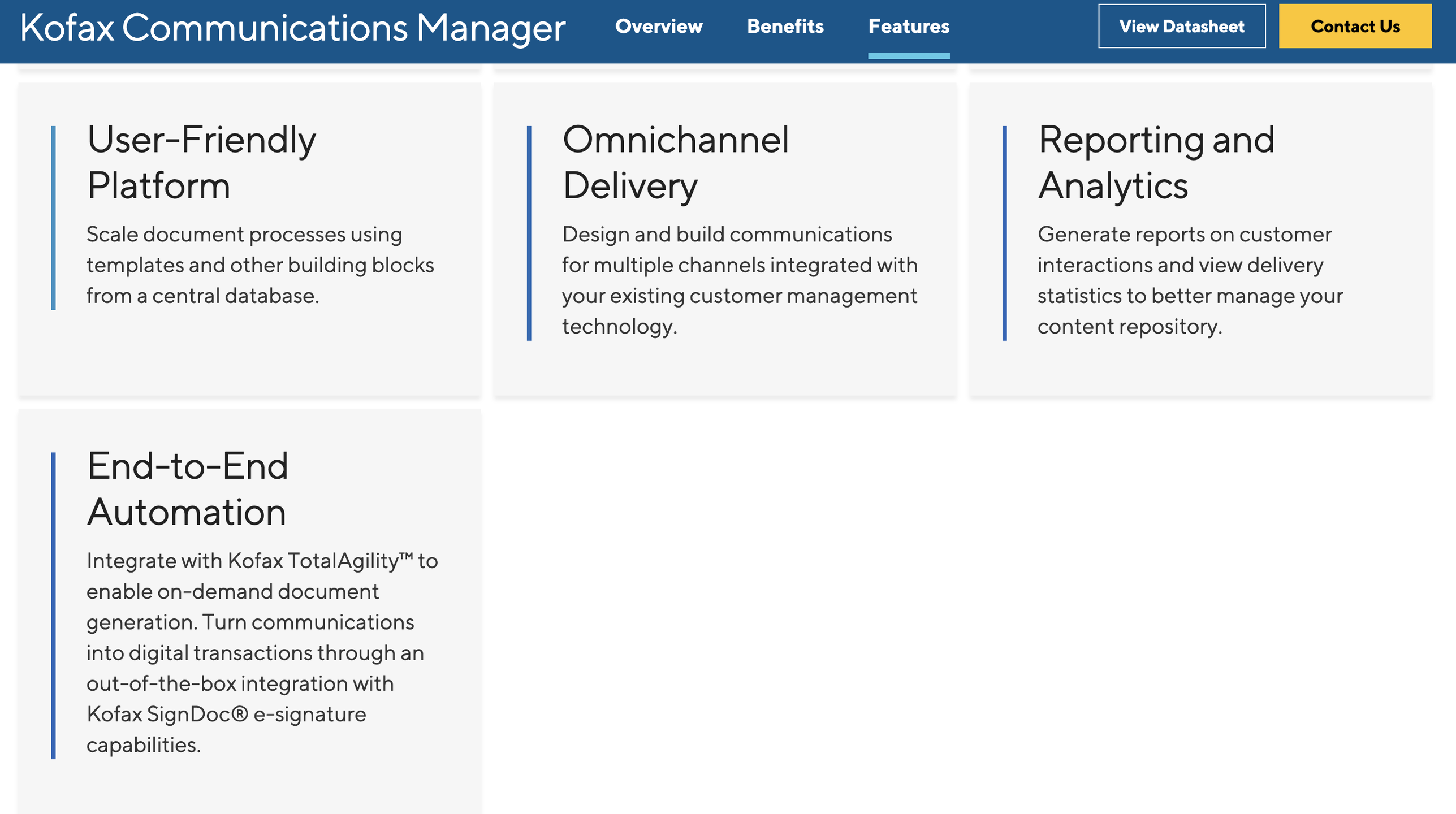Click the Reporting and Analytics heading
This screenshot has height=814, width=1456.
pyautogui.click(x=1156, y=163)
